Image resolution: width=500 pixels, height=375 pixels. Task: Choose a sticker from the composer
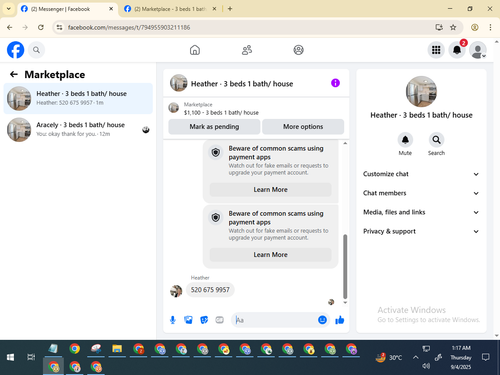(x=204, y=320)
